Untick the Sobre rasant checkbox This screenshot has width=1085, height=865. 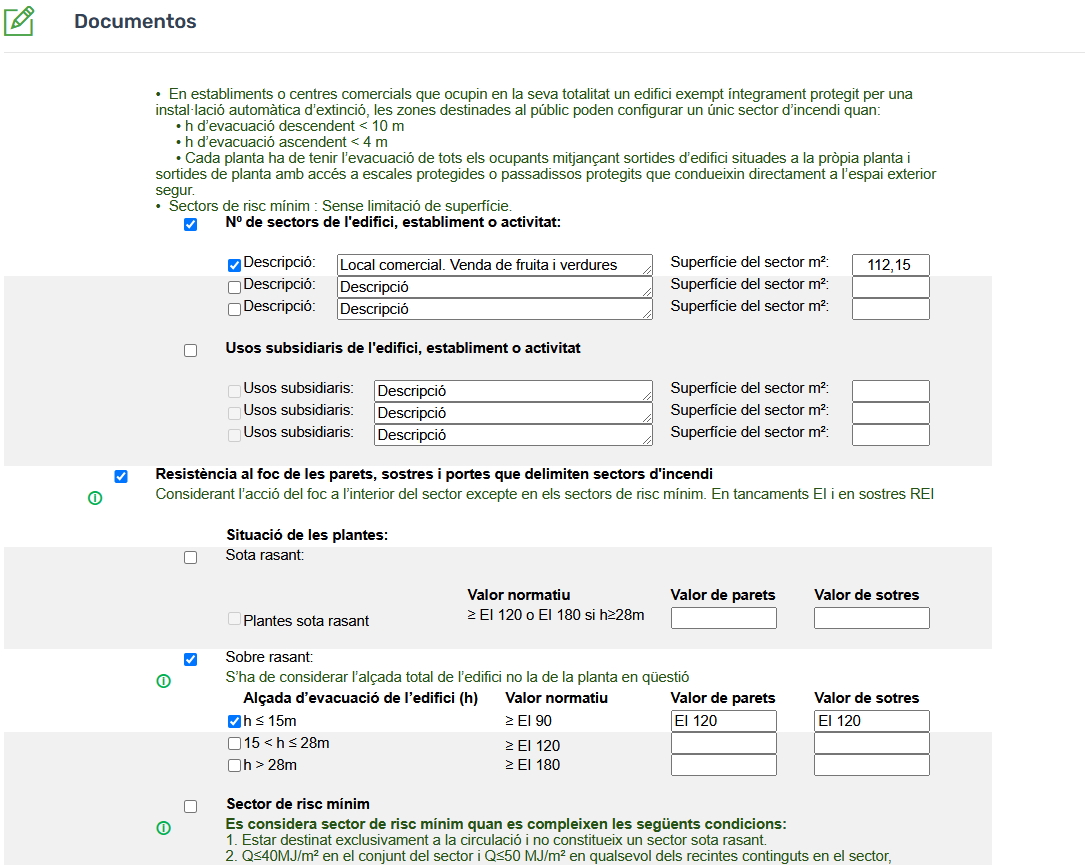click(x=191, y=660)
